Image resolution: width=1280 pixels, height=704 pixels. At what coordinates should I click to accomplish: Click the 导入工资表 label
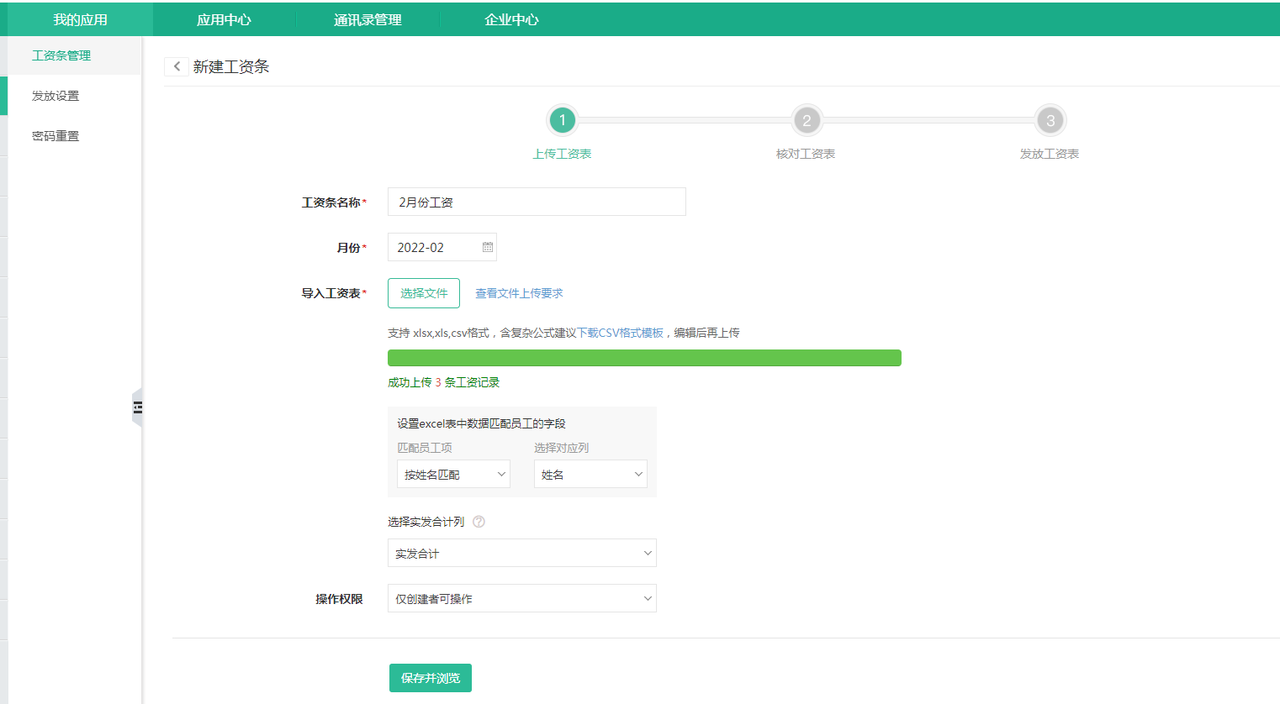point(334,293)
